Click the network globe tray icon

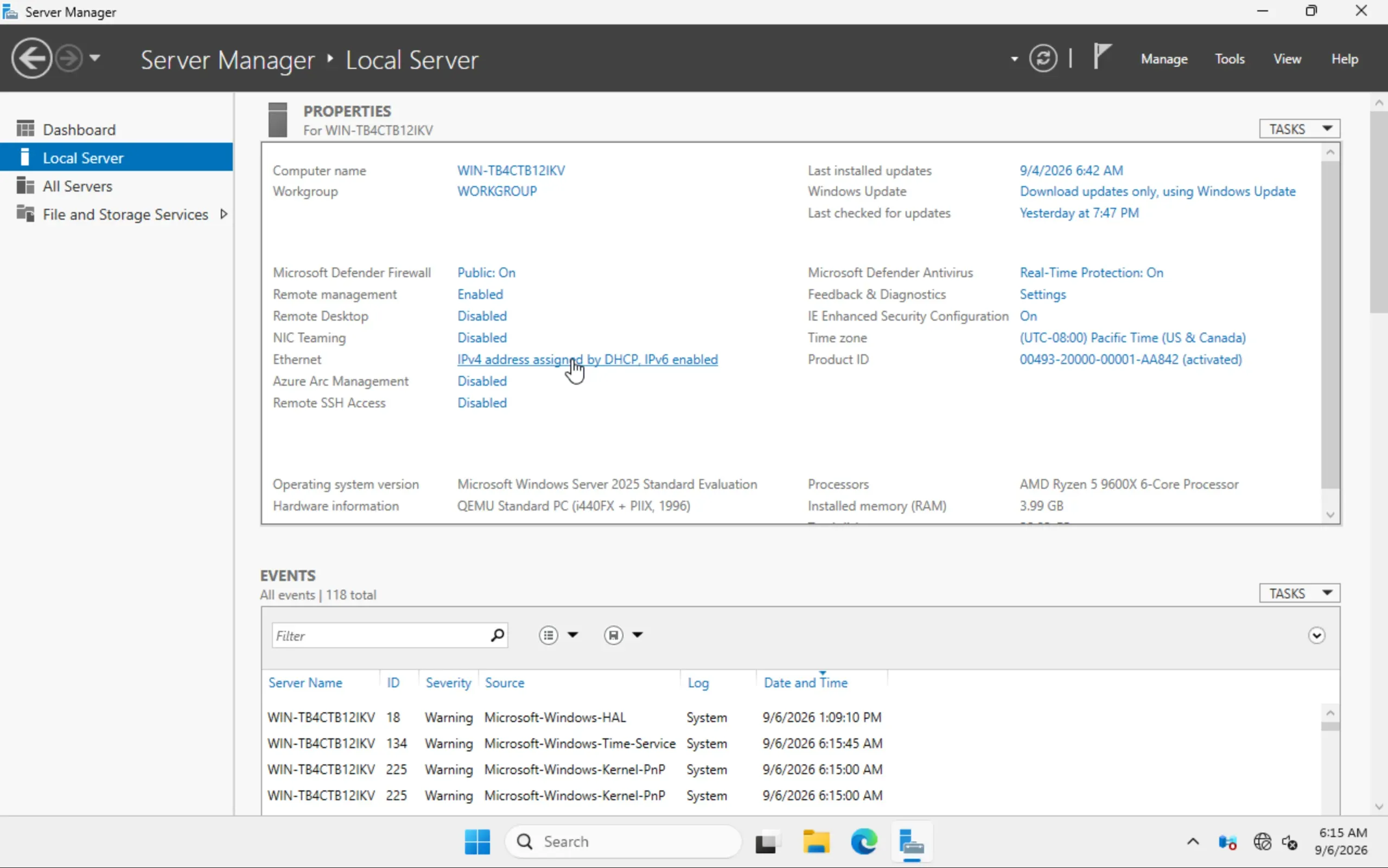[x=1262, y=842]
